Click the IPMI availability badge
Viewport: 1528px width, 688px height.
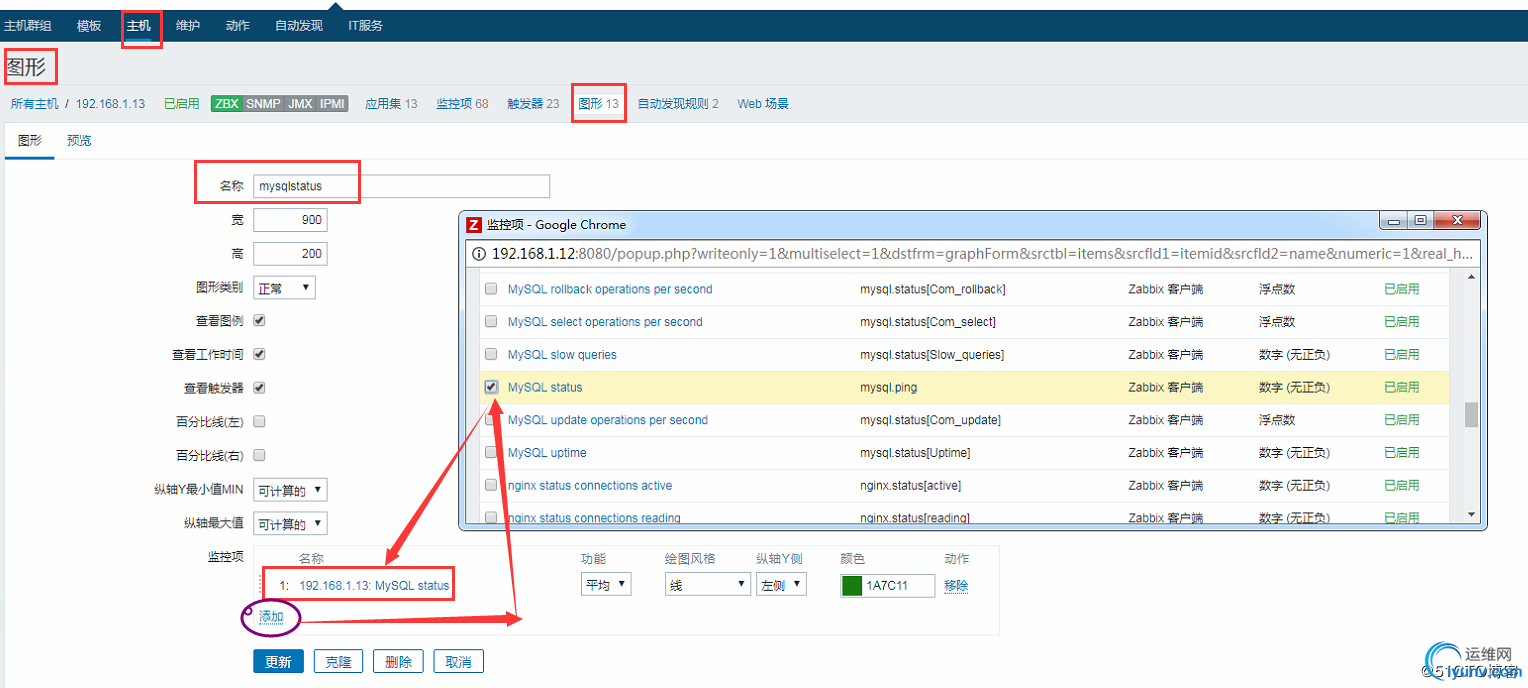(332, 103)
